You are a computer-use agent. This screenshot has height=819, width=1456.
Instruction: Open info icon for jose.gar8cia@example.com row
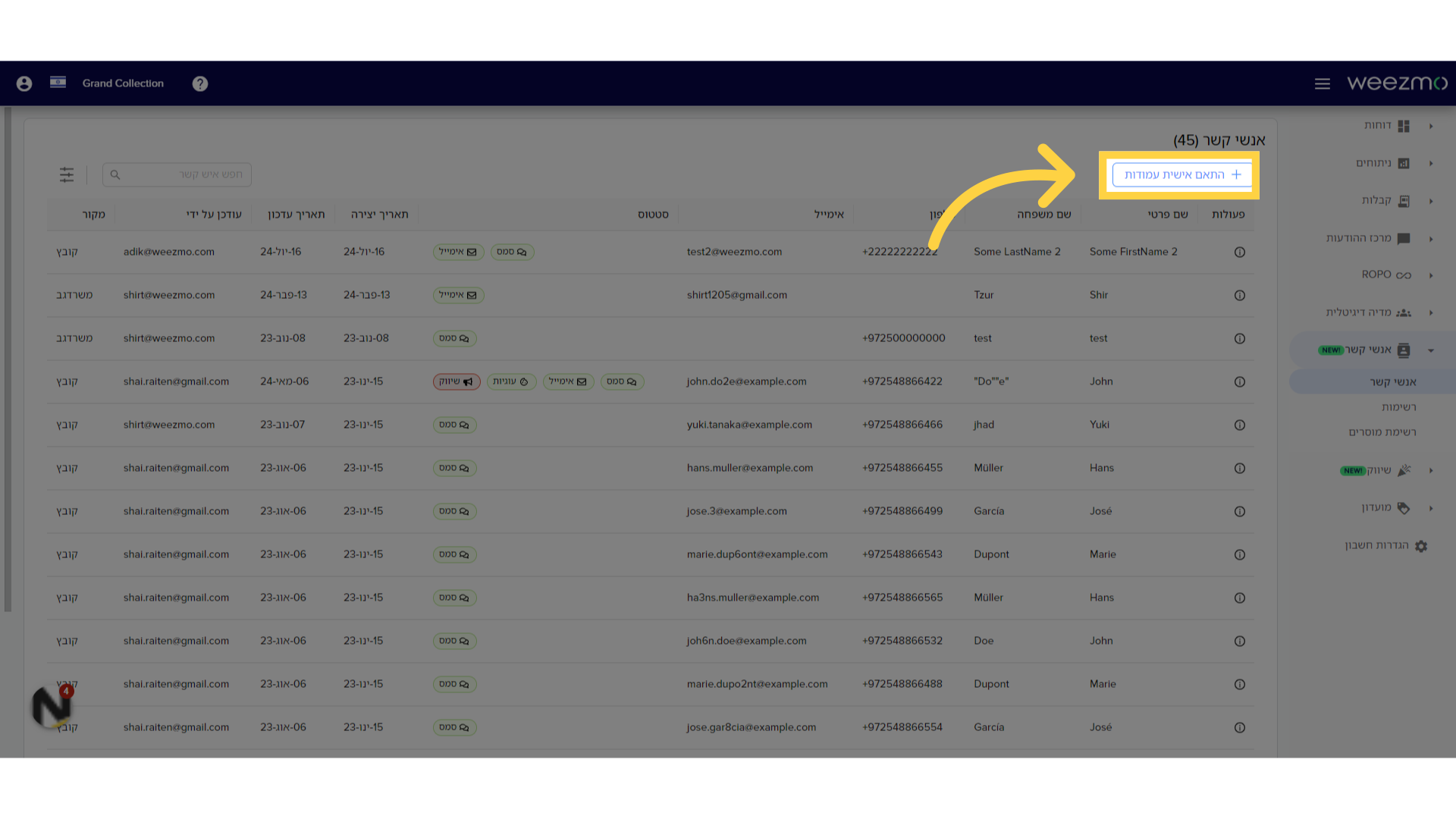[1240, 727]
